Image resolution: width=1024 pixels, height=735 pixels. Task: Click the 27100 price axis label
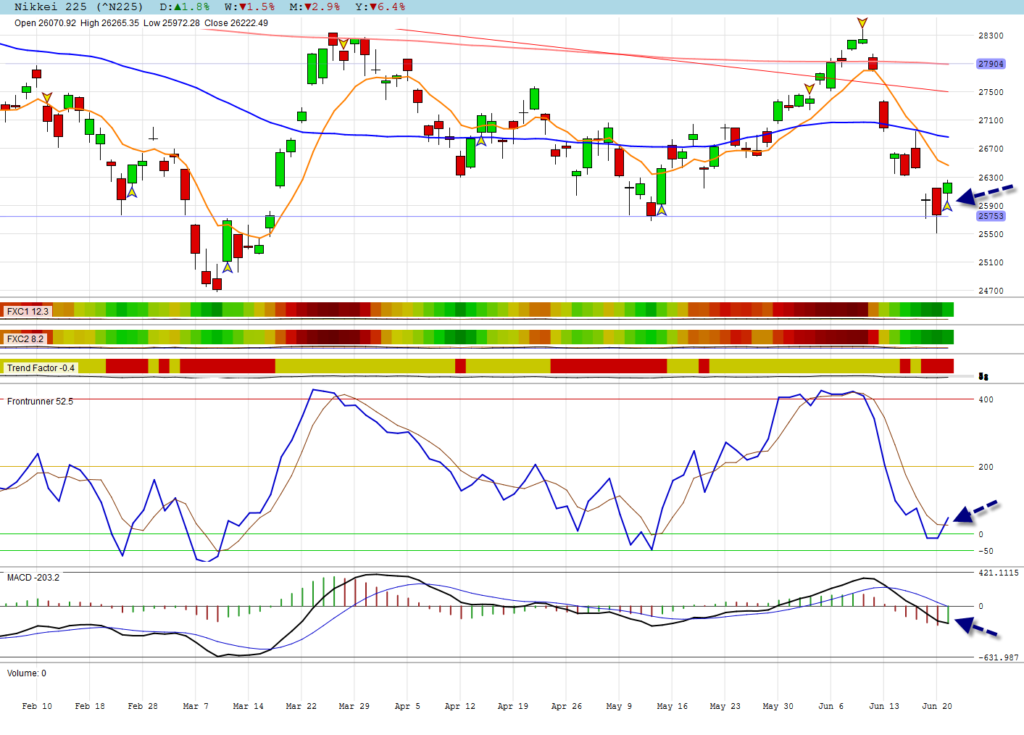tap(991, 121)
